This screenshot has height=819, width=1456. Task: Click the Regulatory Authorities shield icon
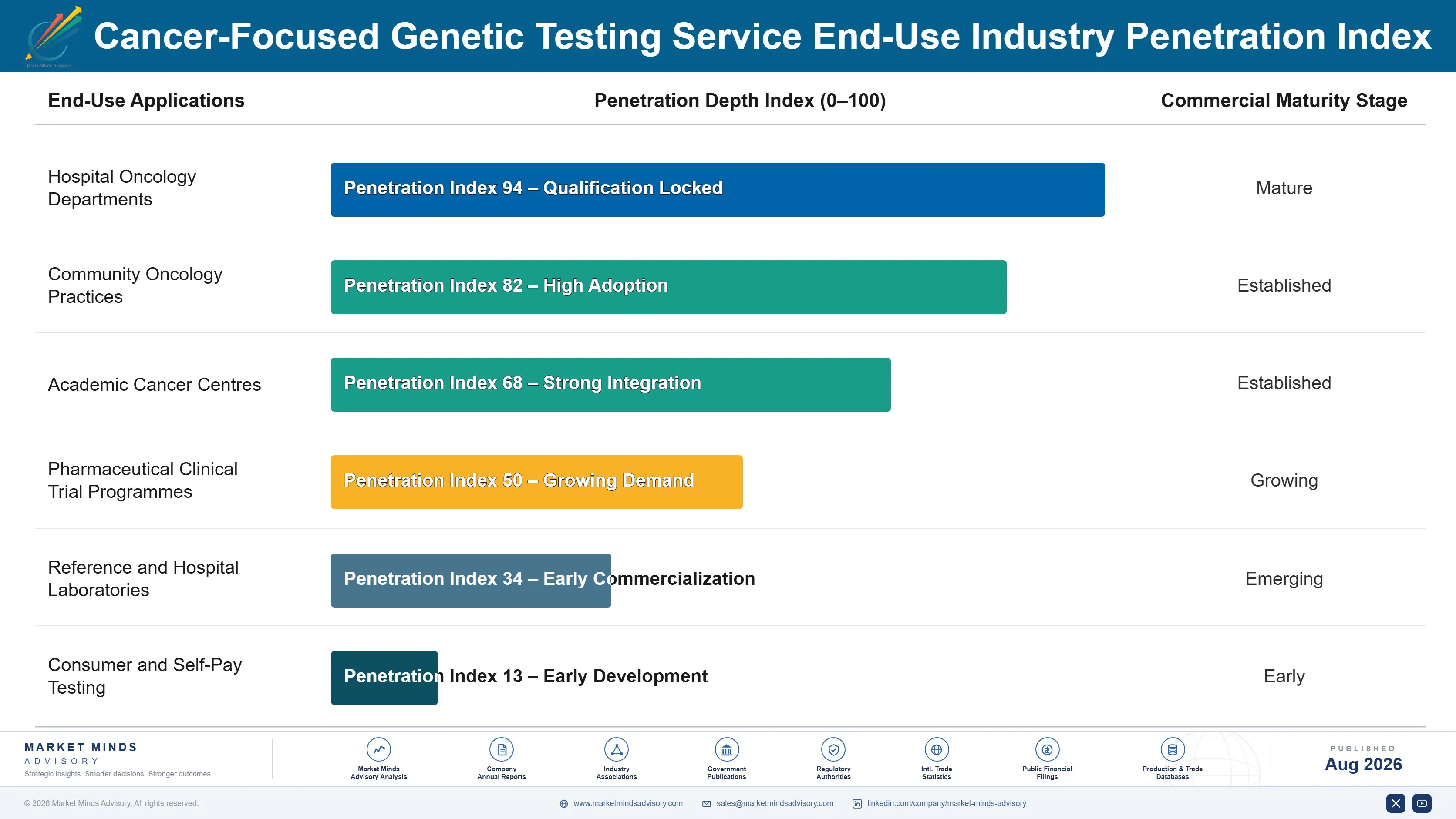pyautogui.click(x=833, y=749)
